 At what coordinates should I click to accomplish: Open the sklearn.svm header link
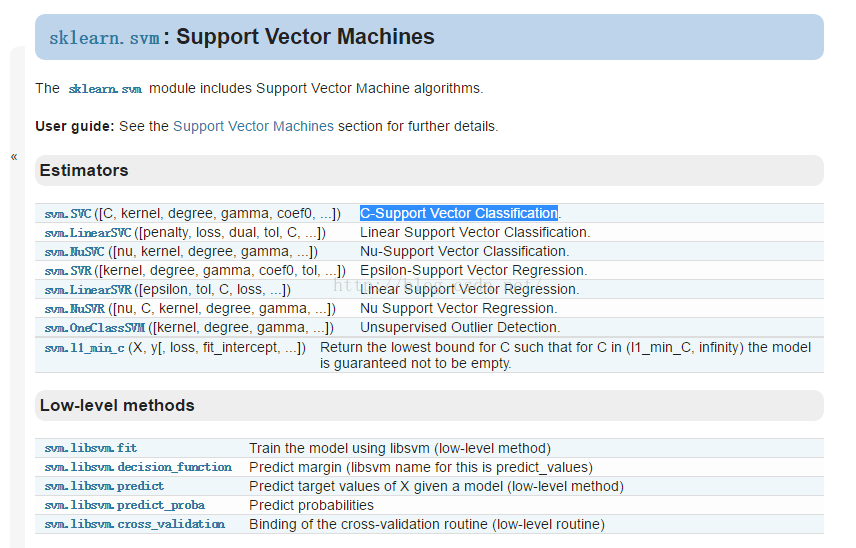(104, 38)
